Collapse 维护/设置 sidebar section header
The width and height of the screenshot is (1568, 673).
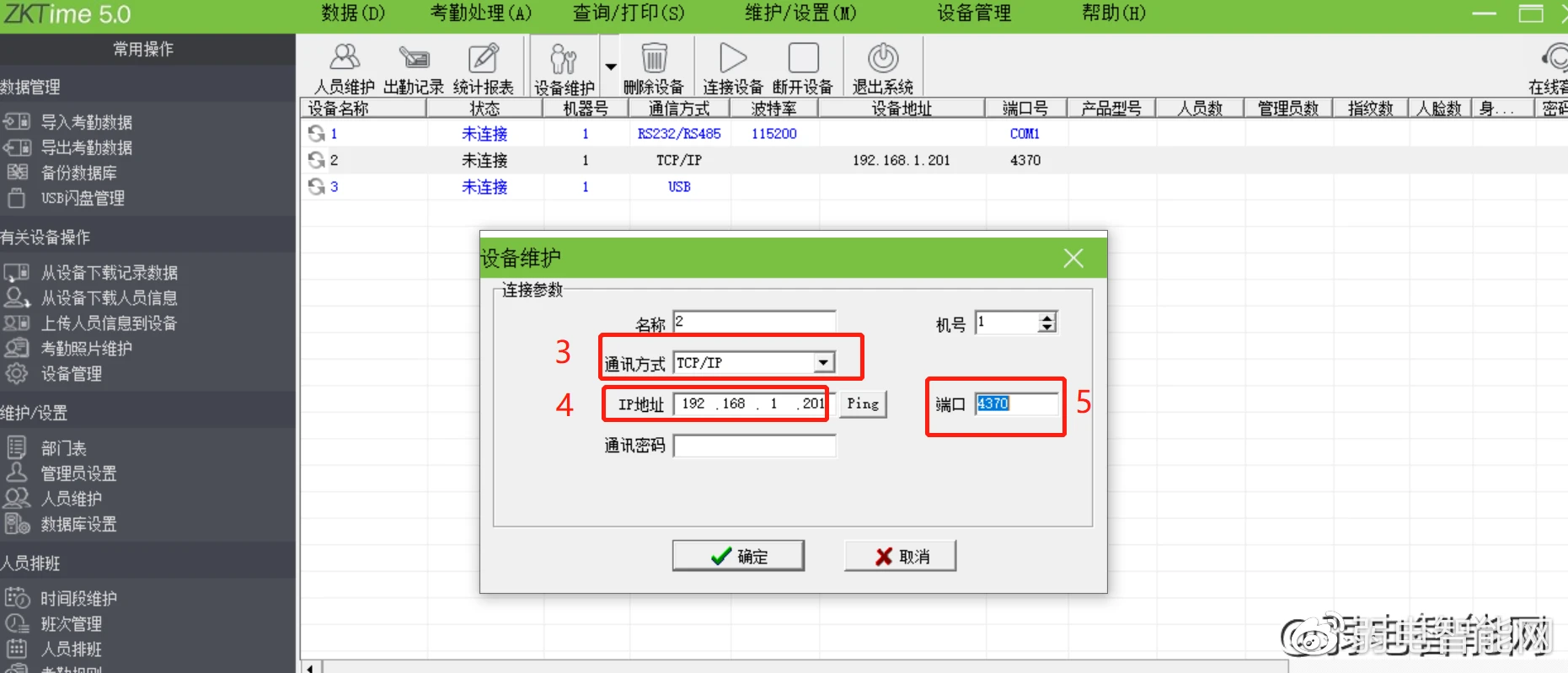[147, 413]
